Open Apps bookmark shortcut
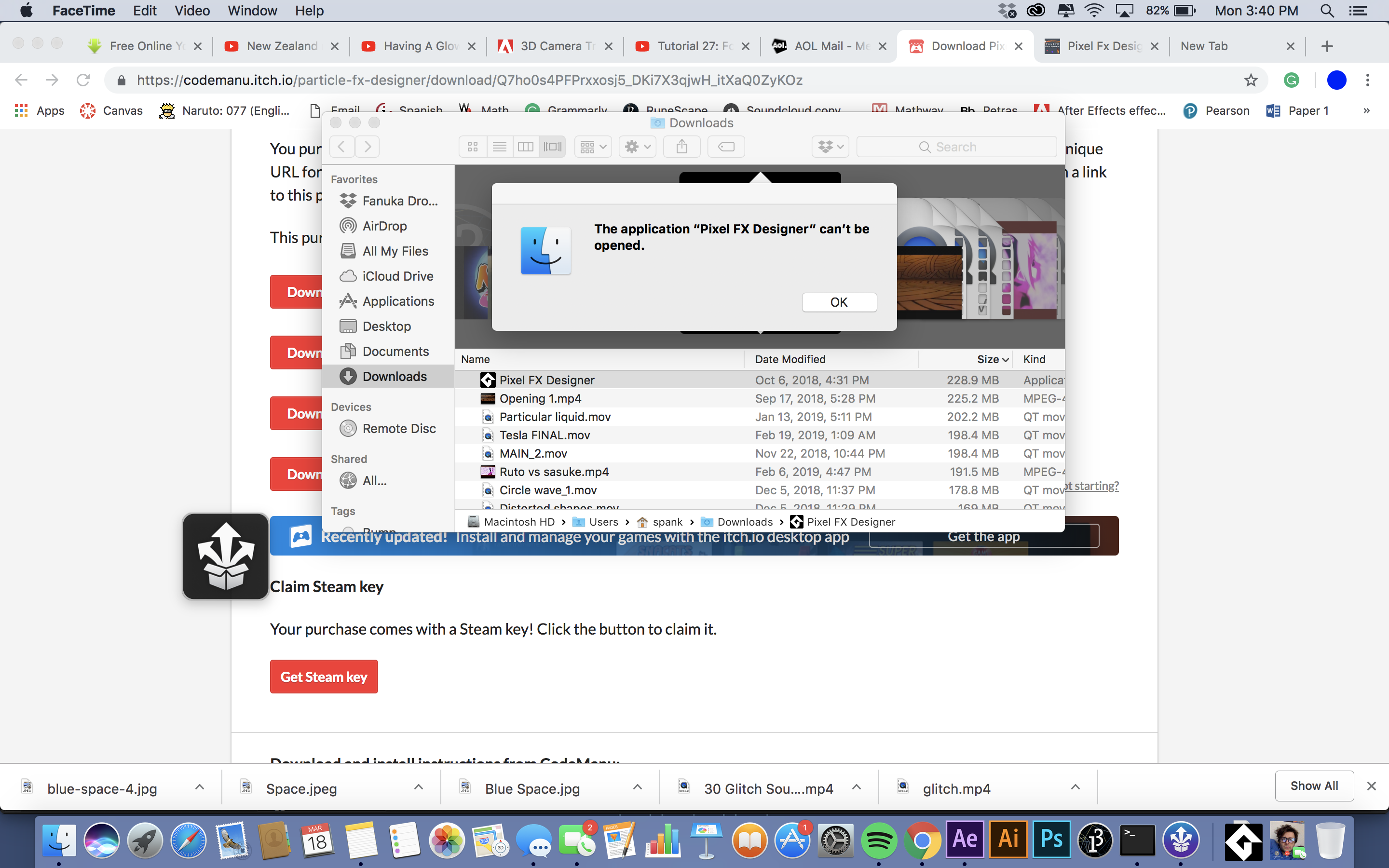Viewport: 1389px width, 868px height. click(39, 111)
